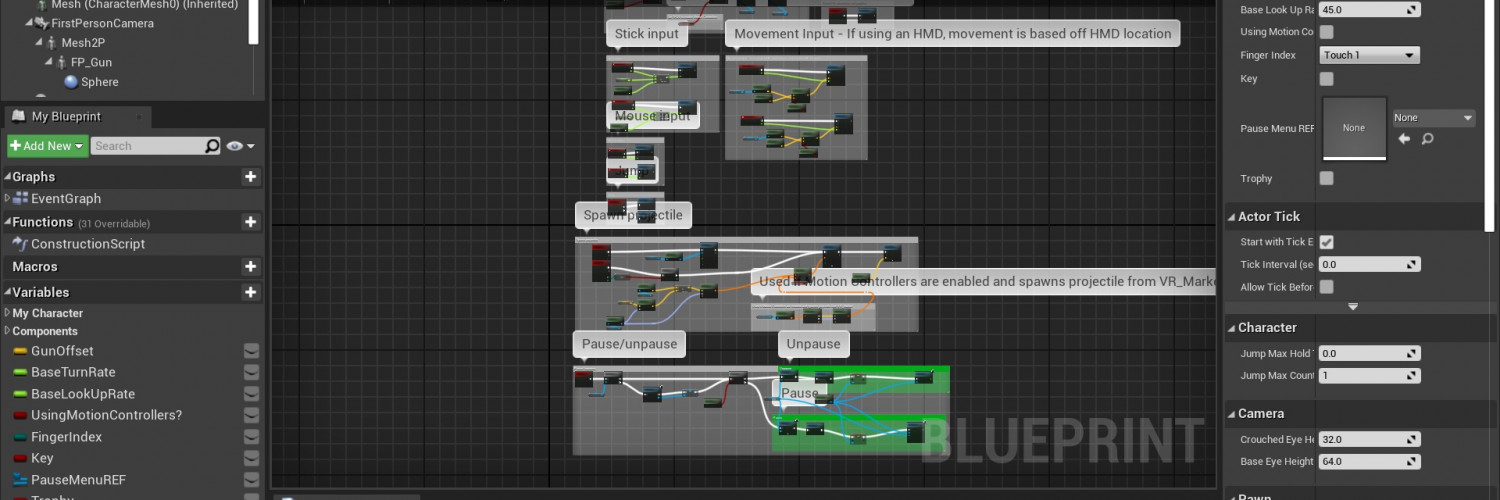Screen dimensions: 1500x500
Task: Click the Pause Menu REF browse magnifier icon
Action: coord(1427,139)
